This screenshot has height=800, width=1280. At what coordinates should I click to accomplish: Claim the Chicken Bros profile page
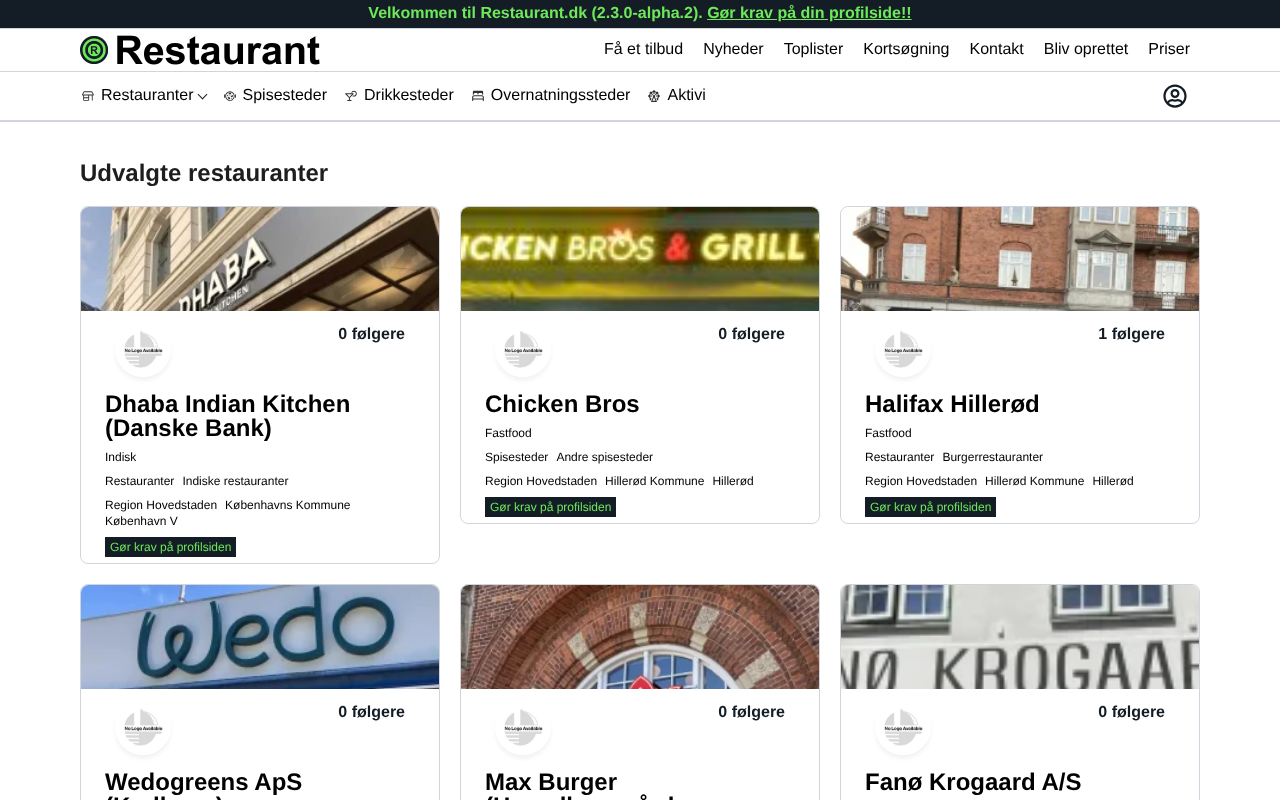[550, 507]
